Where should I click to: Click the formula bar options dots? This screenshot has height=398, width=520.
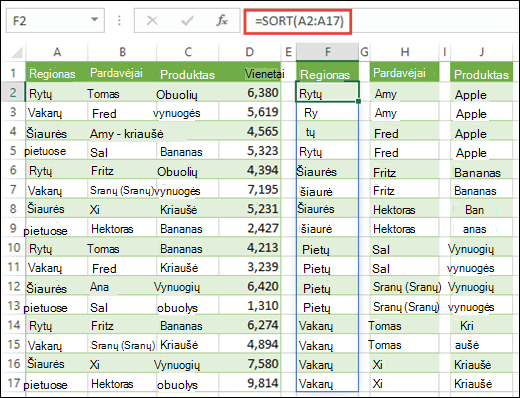pyautogui.click(x=119, y=21)
